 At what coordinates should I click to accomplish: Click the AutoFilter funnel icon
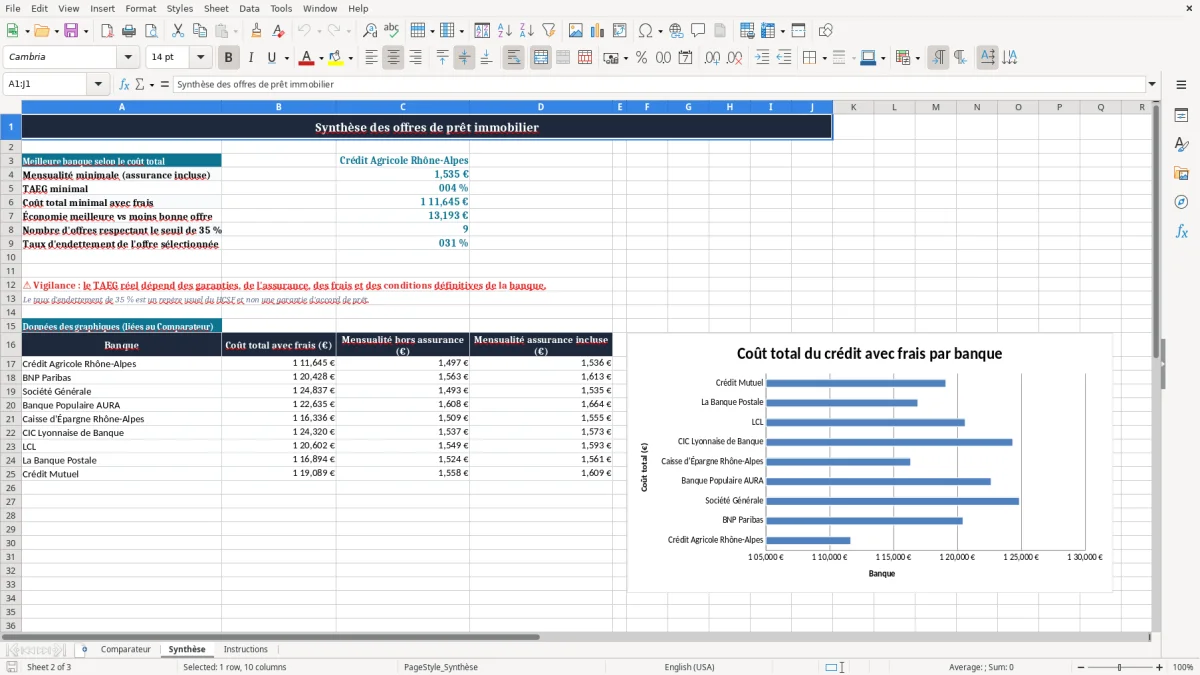coord(548,31)
